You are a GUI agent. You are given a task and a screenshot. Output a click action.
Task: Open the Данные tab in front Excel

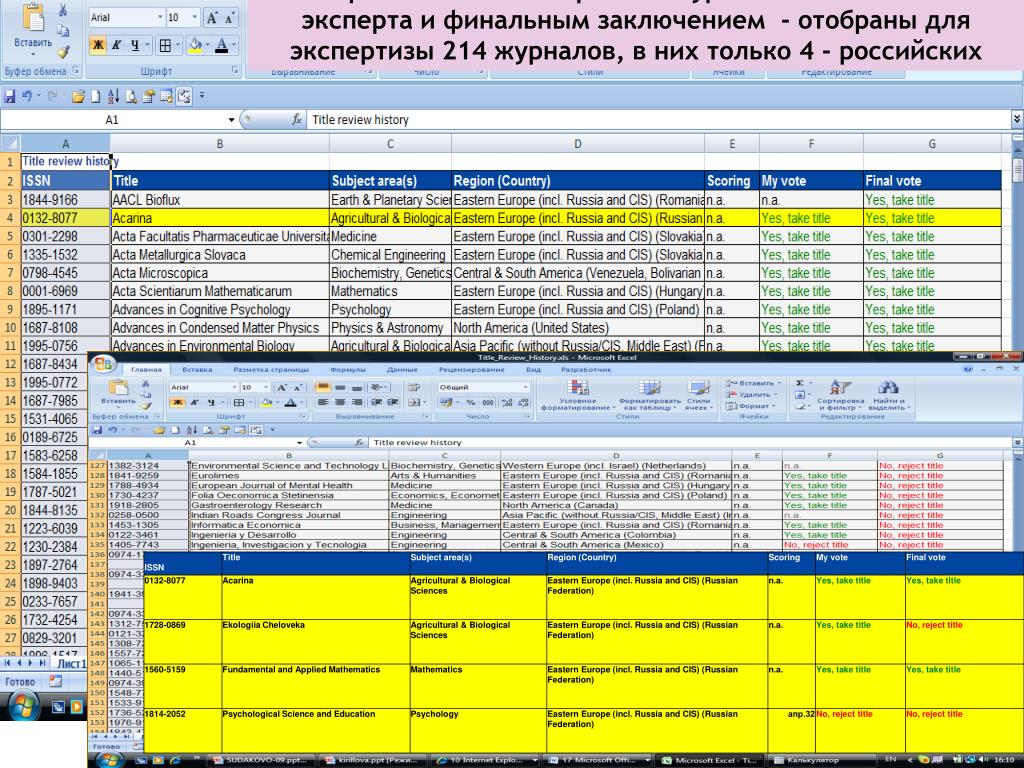pyautogui.click(x=402, y=370)
